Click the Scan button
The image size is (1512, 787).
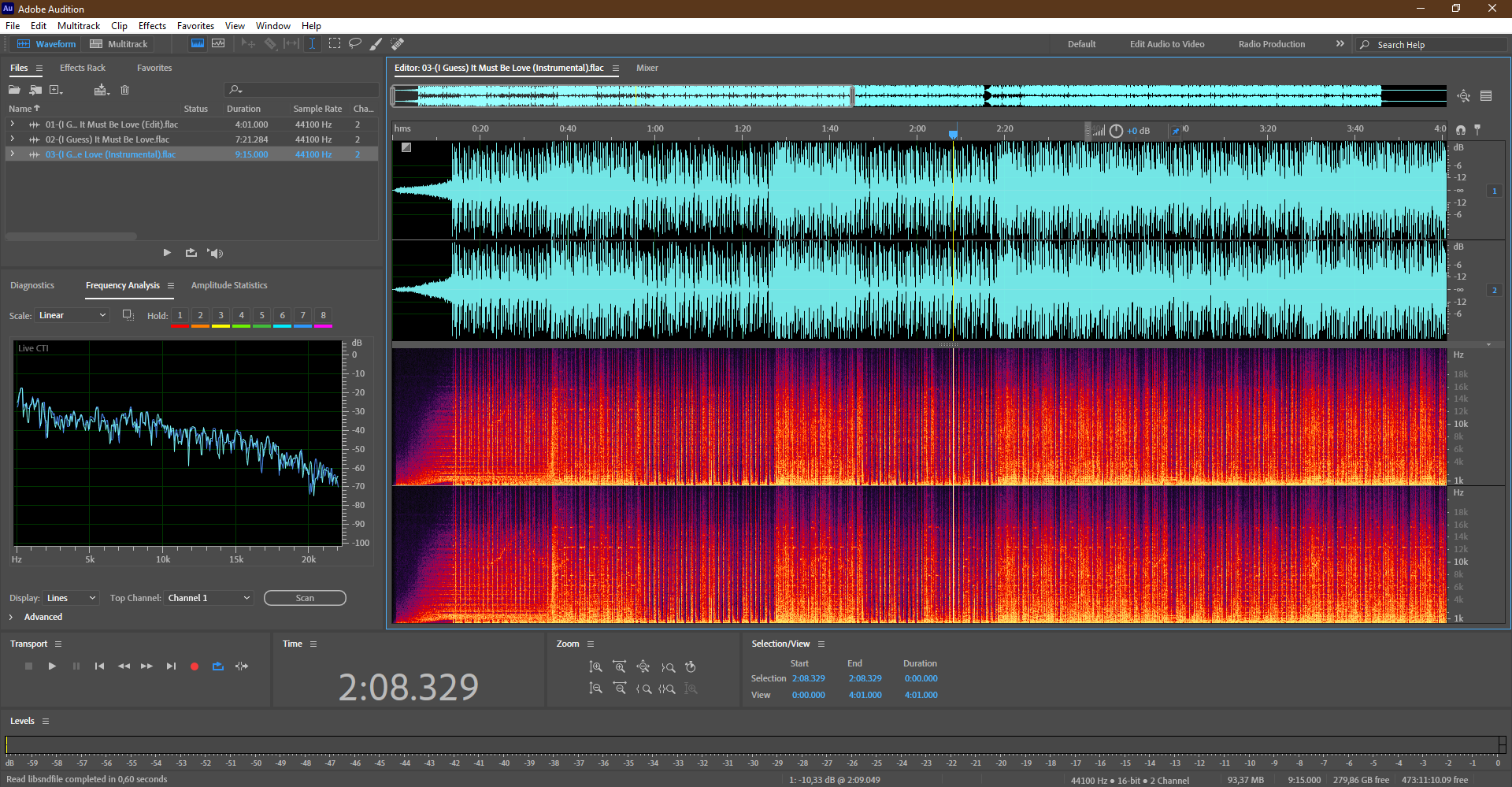[305, 598]
